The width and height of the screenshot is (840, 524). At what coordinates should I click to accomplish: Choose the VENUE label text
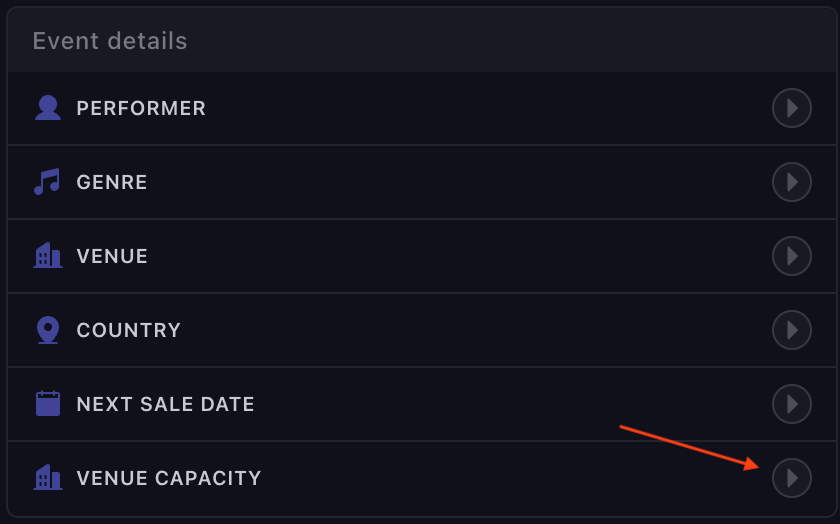(x=112, y=256)
